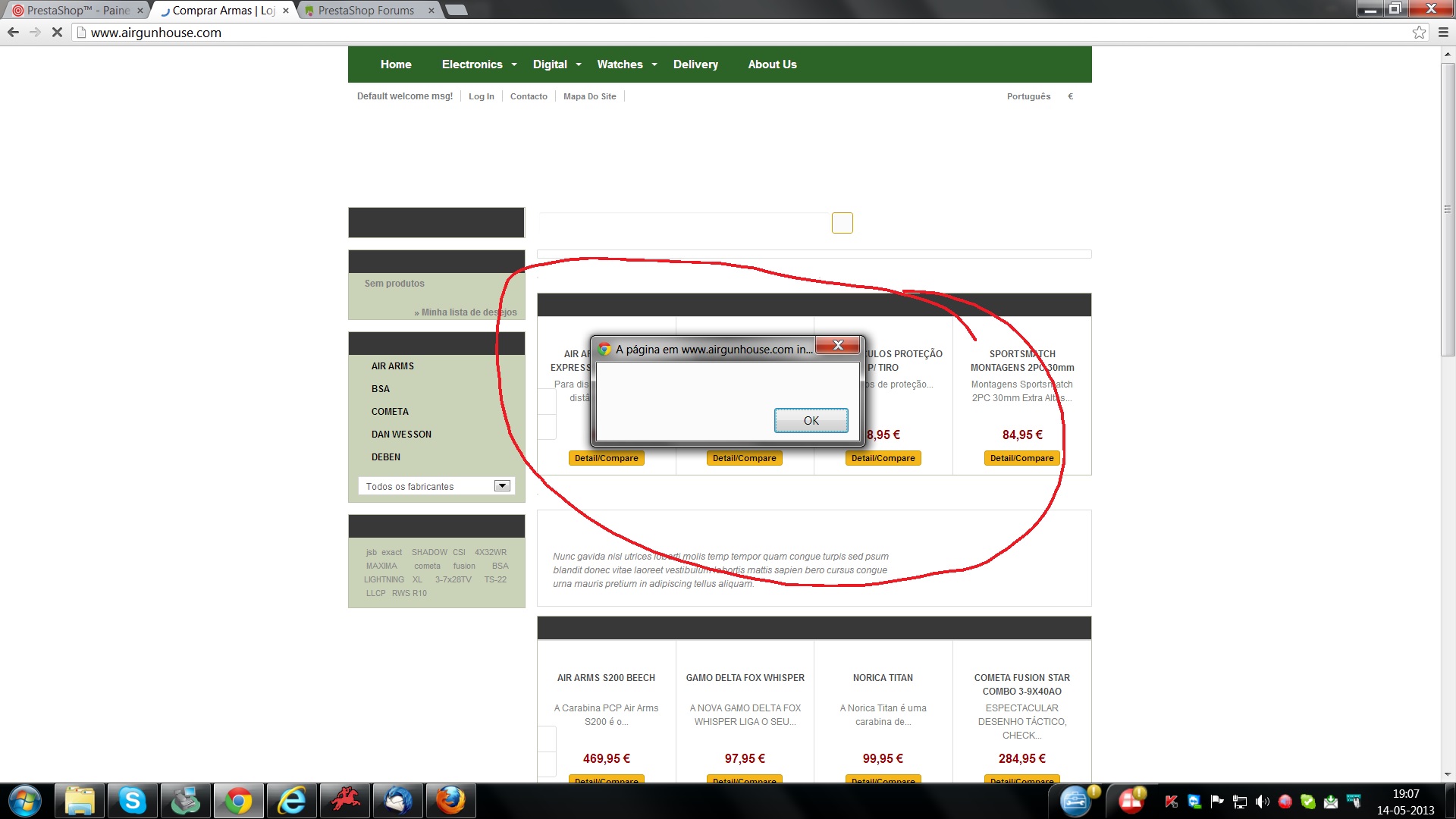Click Detail/Compare under Air Arms Express product

[606, 458]
